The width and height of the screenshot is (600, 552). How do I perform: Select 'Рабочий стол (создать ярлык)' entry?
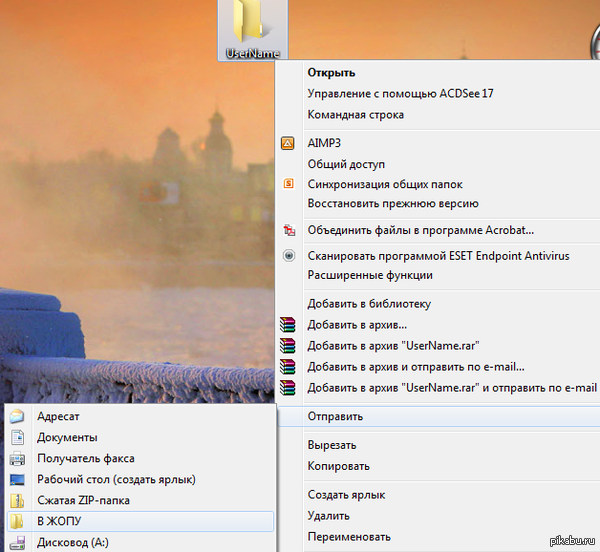(x=116, y=480)
